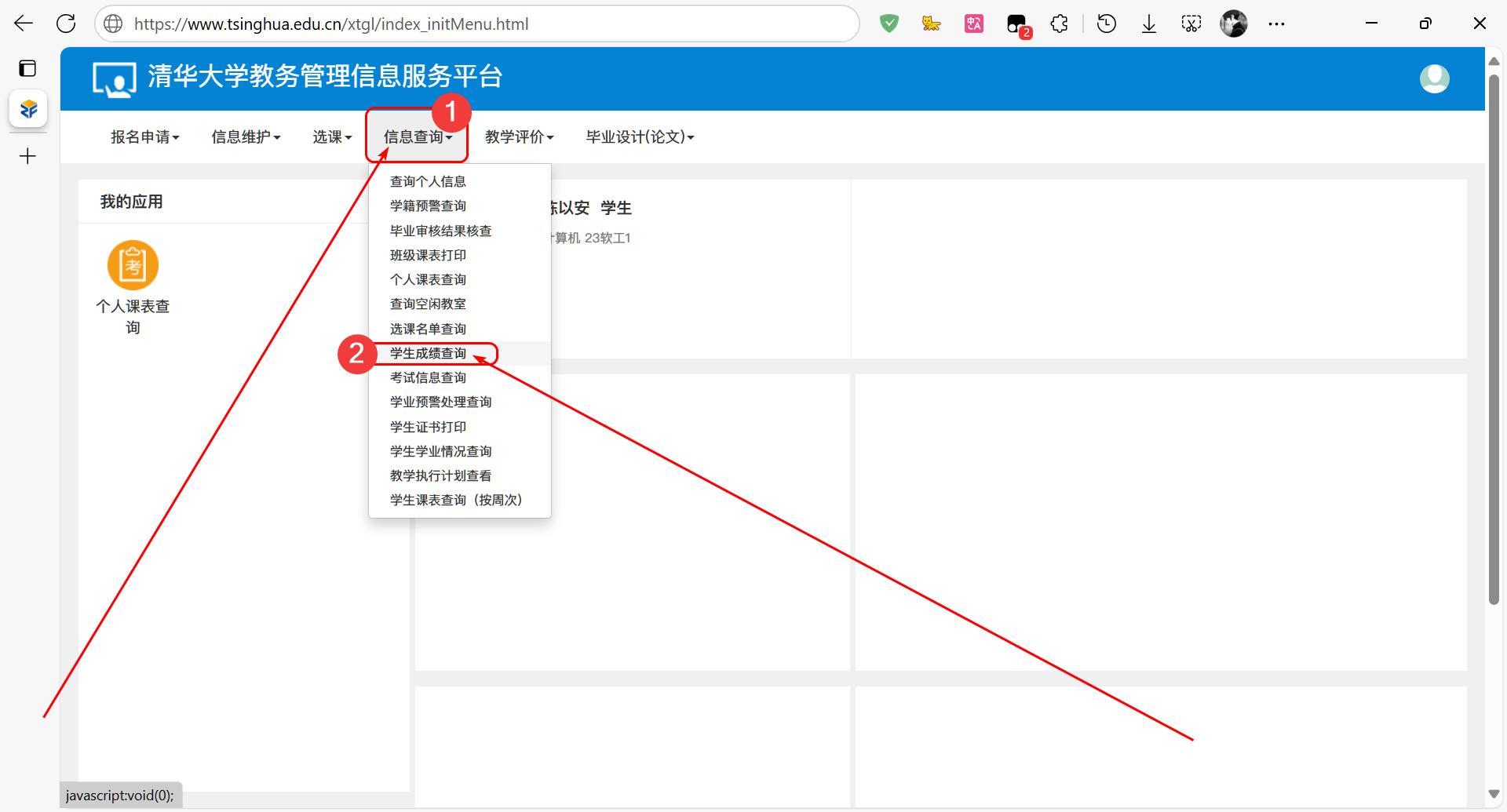Viewport: 1507px width, 812px height.
Task: Minimize the browser window
Action: click(1371, 24)
